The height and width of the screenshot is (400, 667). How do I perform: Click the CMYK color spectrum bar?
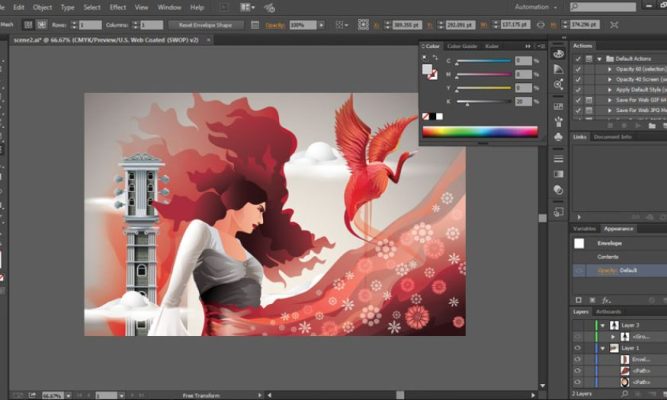click(x=480, y=131)
